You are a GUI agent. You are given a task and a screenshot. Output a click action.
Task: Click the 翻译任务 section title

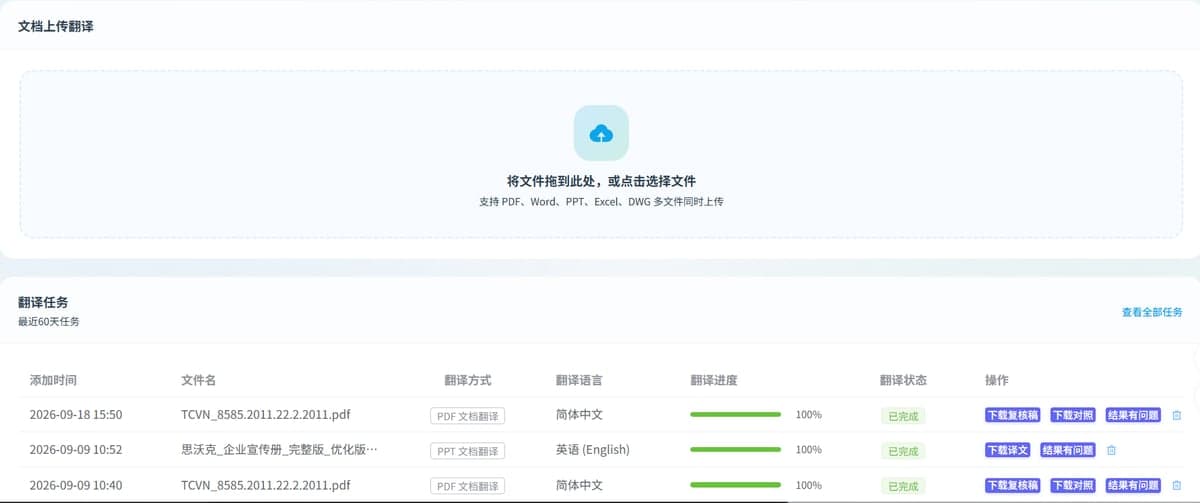(43, 302)
